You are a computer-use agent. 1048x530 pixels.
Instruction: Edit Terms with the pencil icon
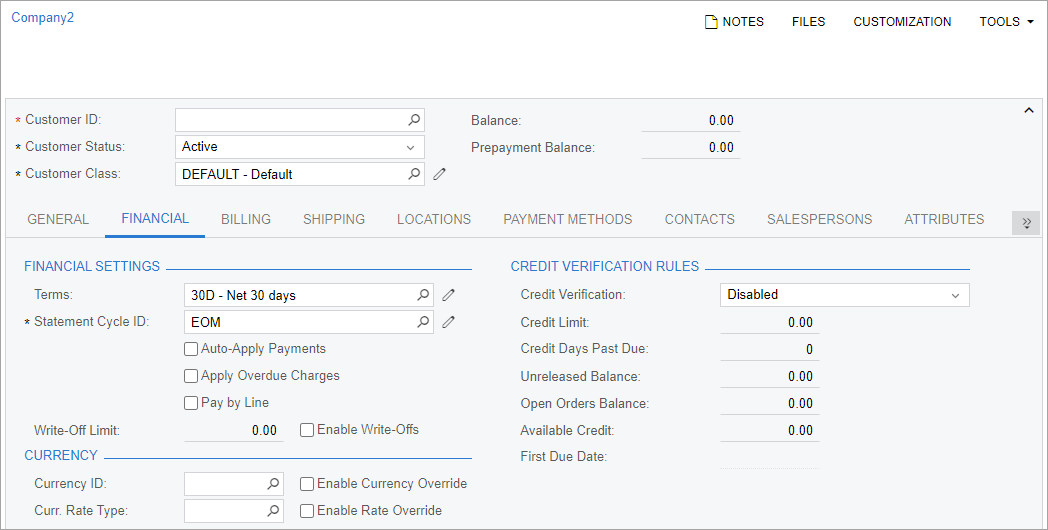(449, 295)
